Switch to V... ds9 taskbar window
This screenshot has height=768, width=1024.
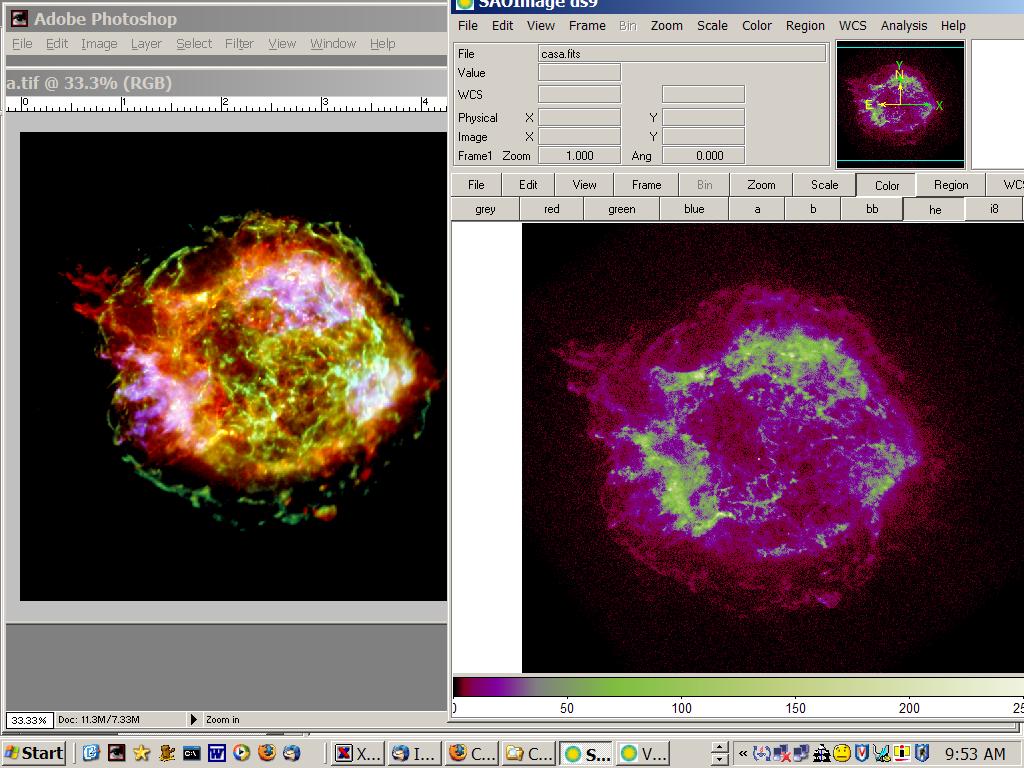[x=643, y=754]
